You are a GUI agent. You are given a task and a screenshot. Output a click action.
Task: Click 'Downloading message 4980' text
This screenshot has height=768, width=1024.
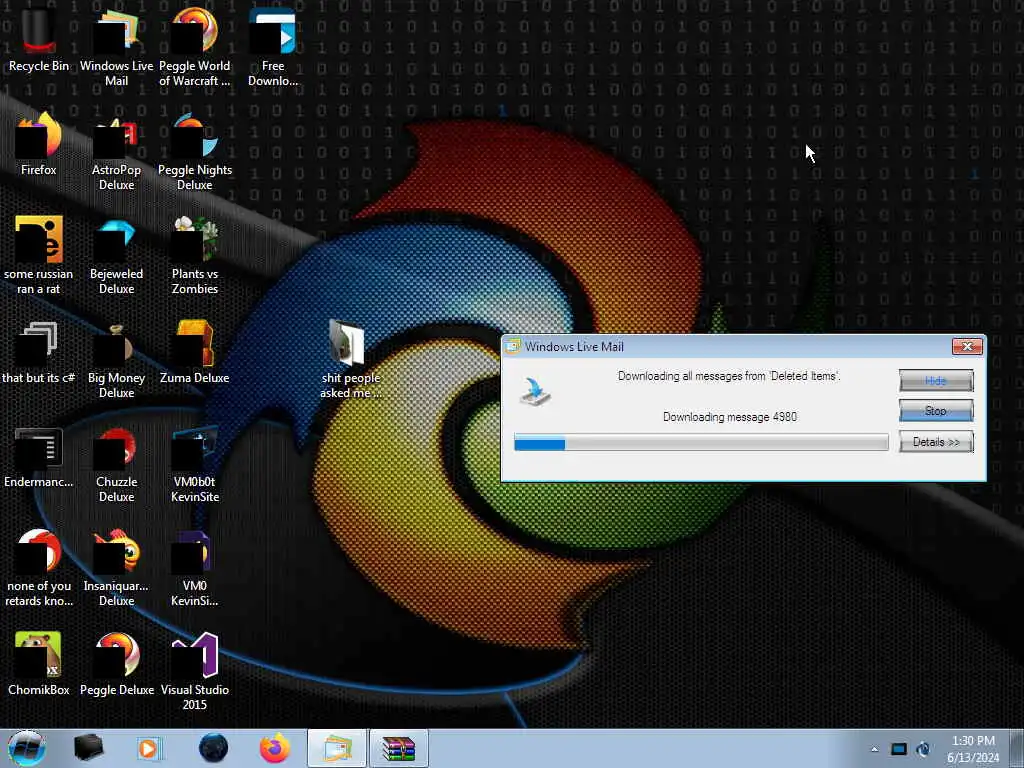click(729, 417)
